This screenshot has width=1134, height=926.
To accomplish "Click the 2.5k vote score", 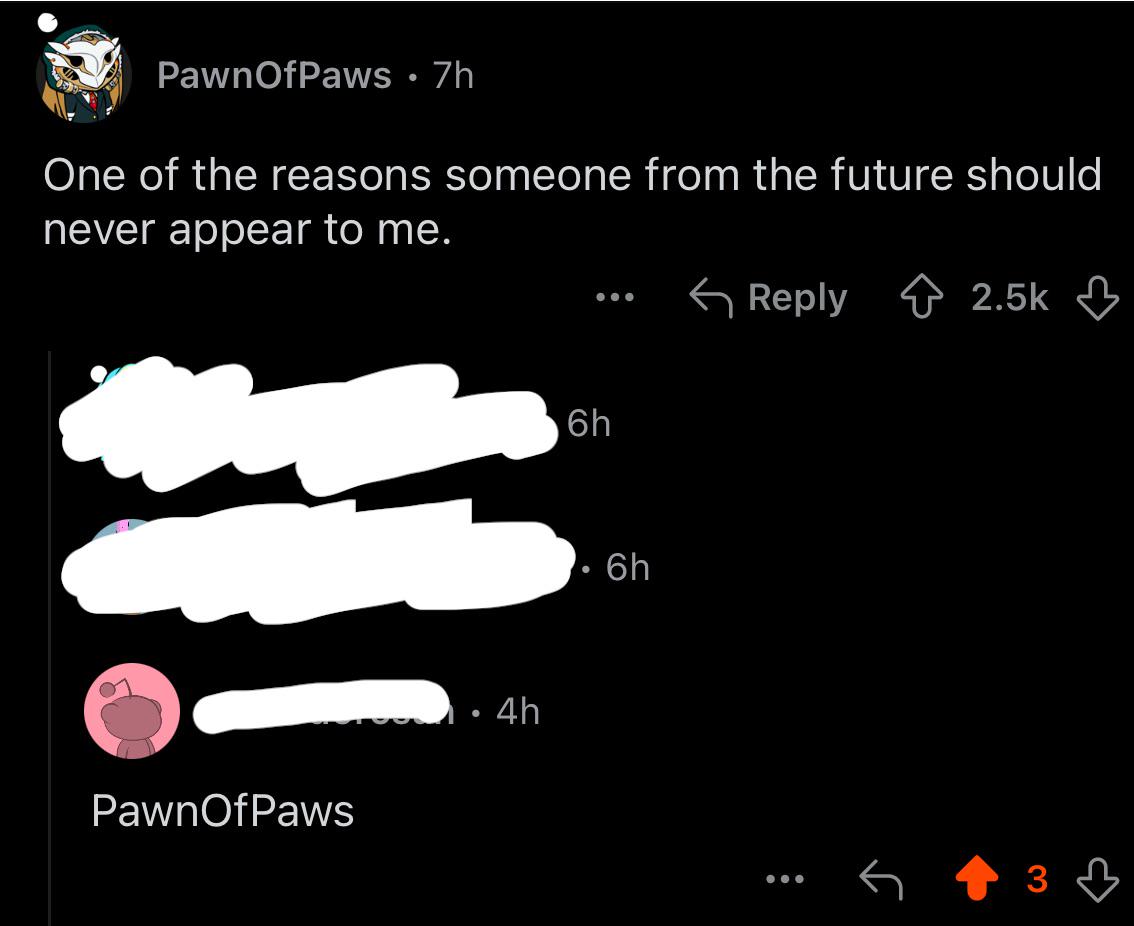I will (x=1010, y=297).
